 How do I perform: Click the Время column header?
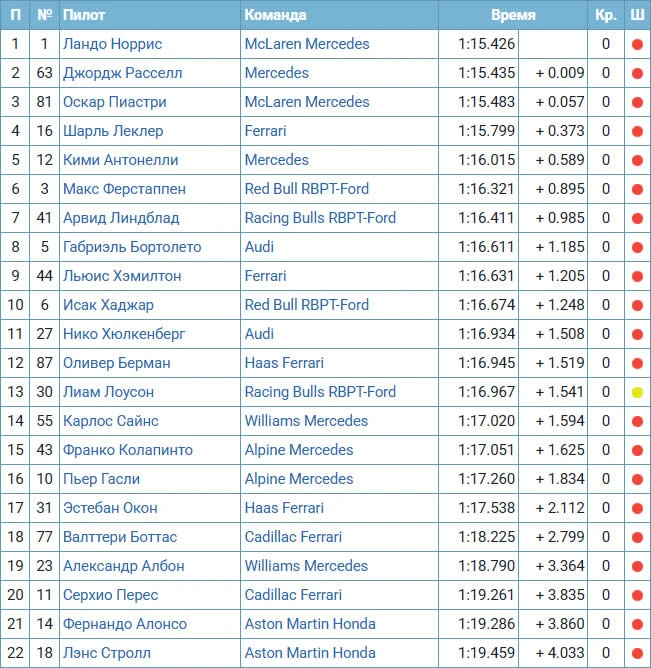click(513, 15)
